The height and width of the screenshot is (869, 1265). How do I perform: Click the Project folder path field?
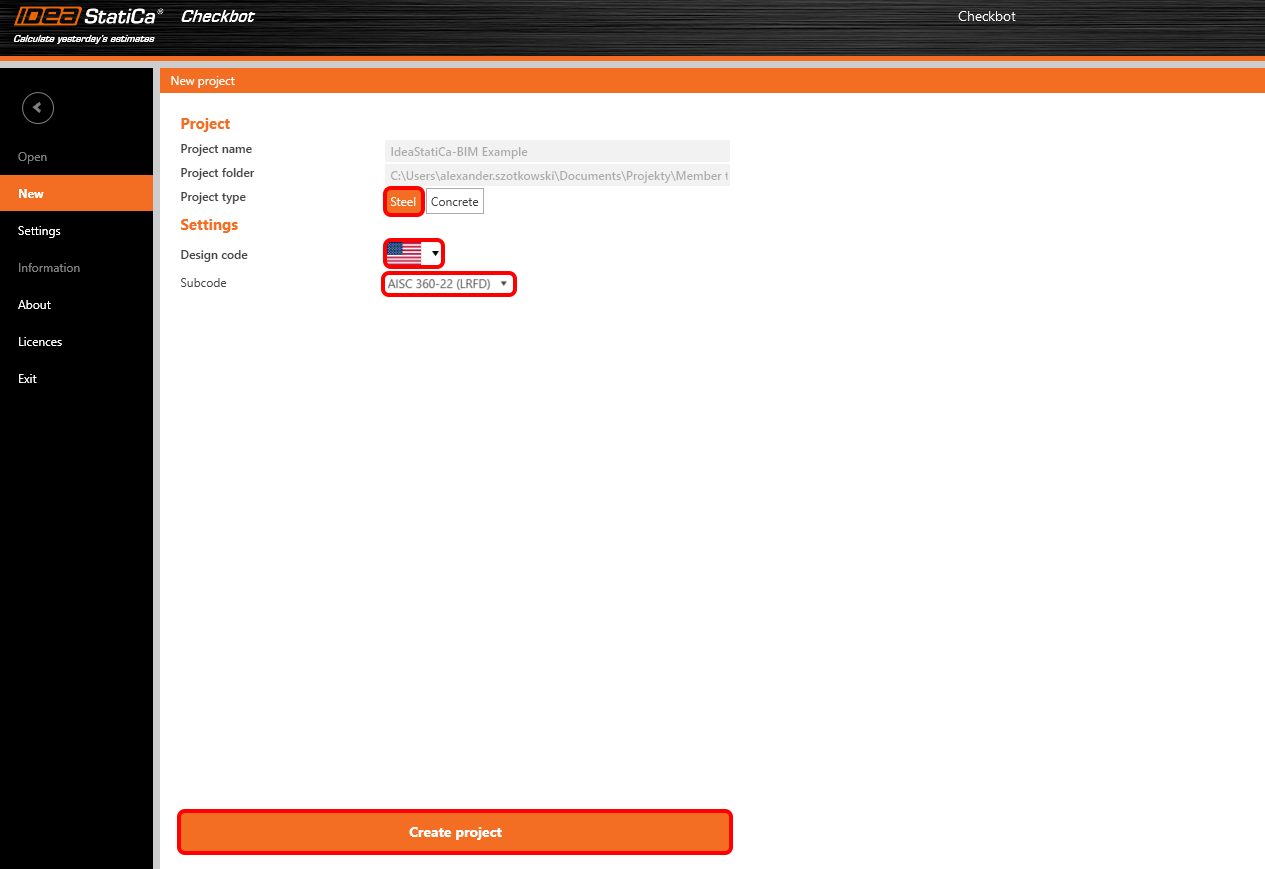(557, 175)
